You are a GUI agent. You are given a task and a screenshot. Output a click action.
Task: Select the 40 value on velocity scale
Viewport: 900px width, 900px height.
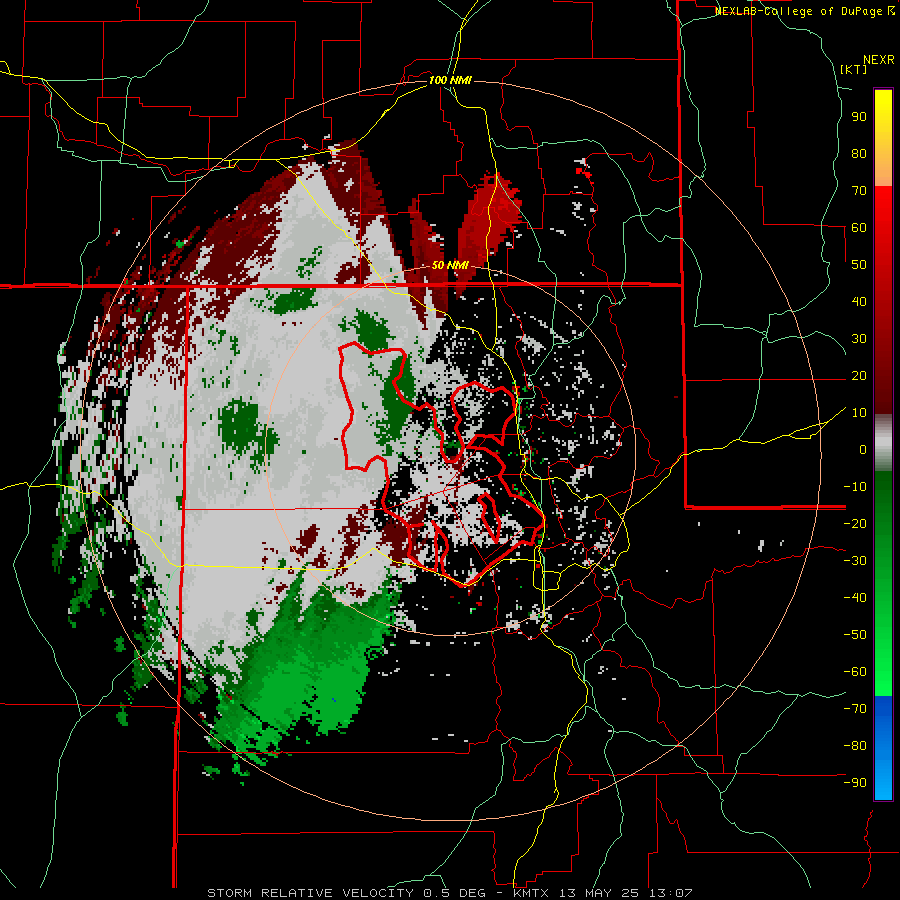859,301
